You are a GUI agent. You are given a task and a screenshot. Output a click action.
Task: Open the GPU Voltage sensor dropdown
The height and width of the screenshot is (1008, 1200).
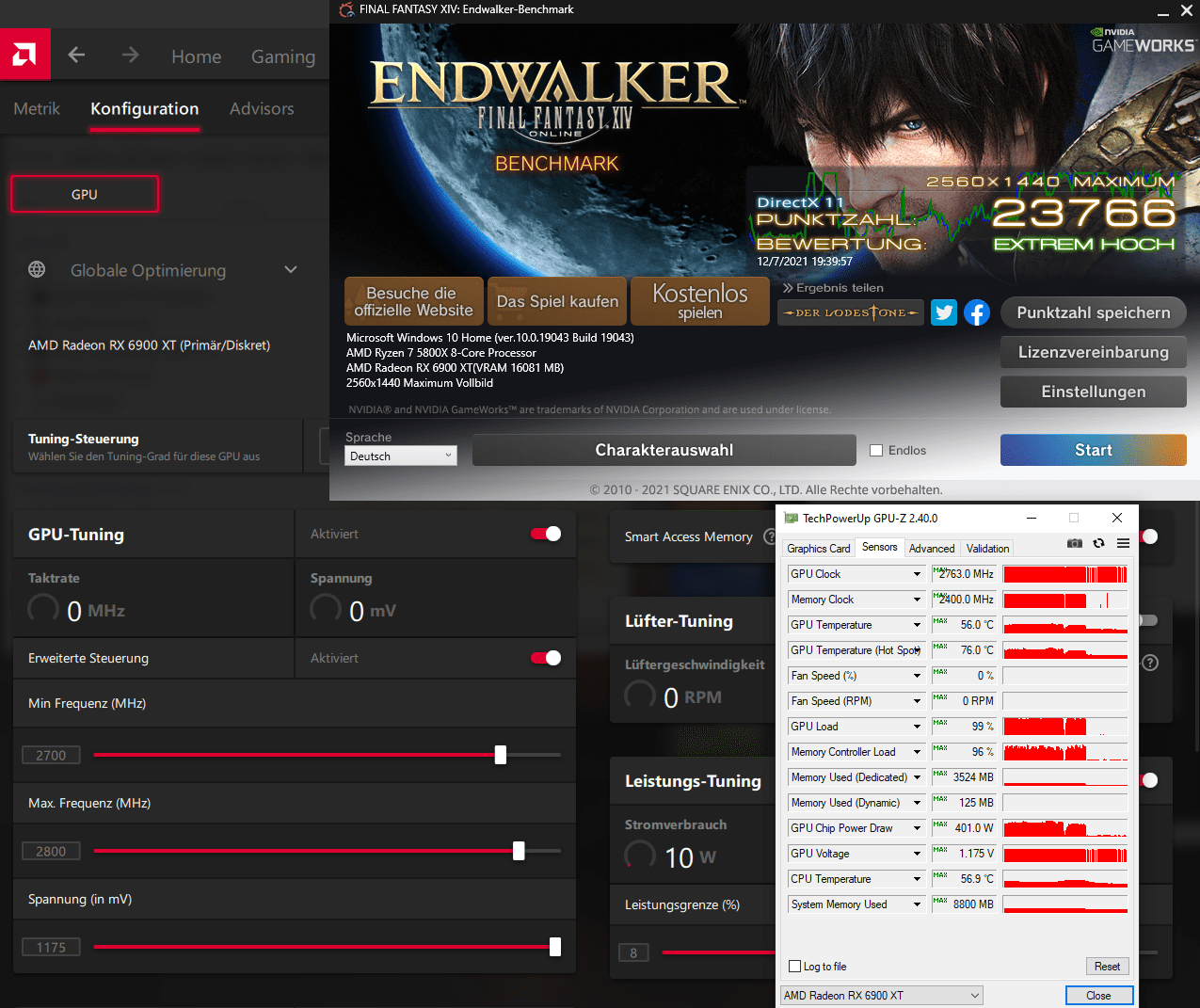click(x=917, y=854)
